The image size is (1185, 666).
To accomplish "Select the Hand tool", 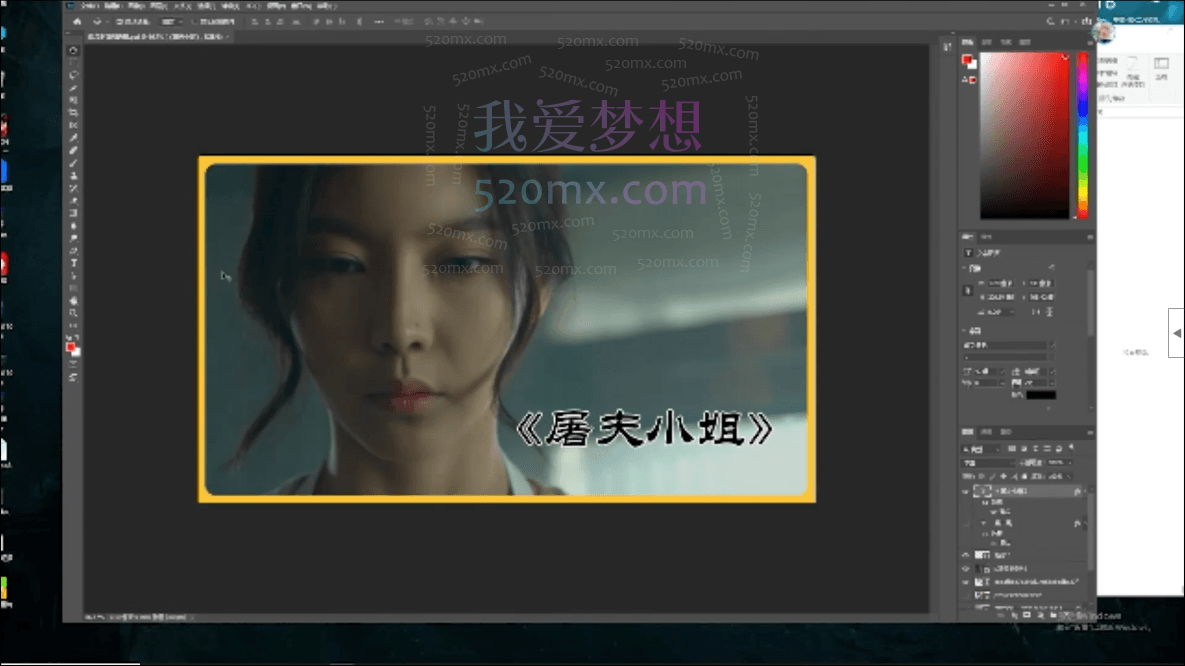I will [73, 300].
